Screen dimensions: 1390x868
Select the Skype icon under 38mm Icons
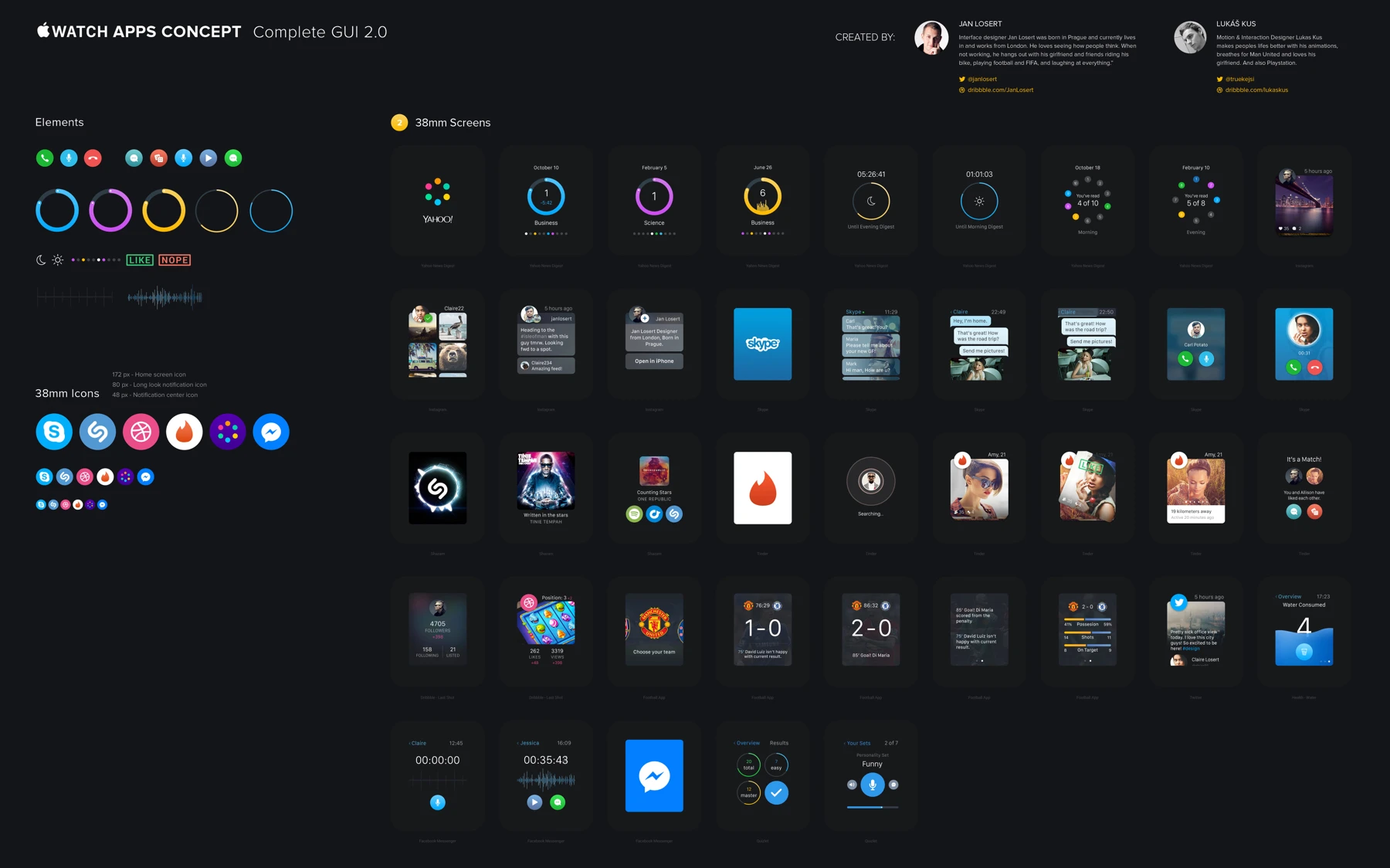(x=53, y=431)
